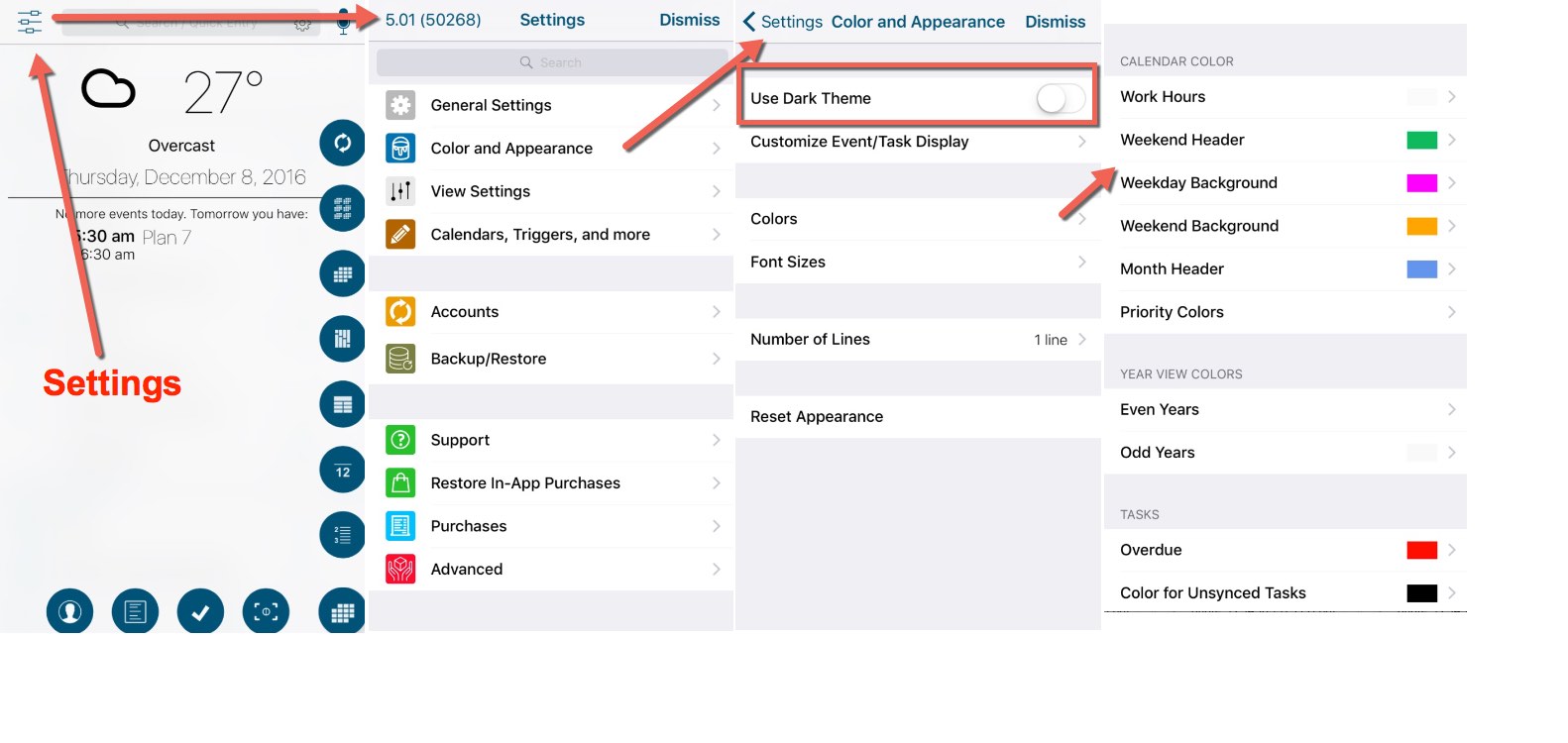Image resolution: width=1568 pixels, height=743 pixels.
Task: Expand Priority Colors row
Action: (x=1286, y=312)
